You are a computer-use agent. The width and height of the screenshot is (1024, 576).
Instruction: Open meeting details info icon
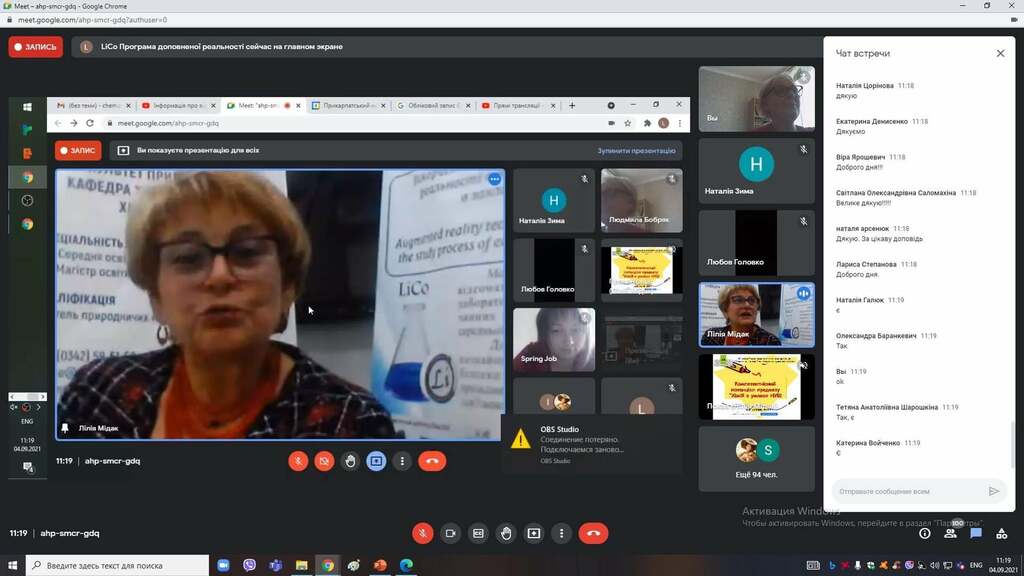(925, 533)
